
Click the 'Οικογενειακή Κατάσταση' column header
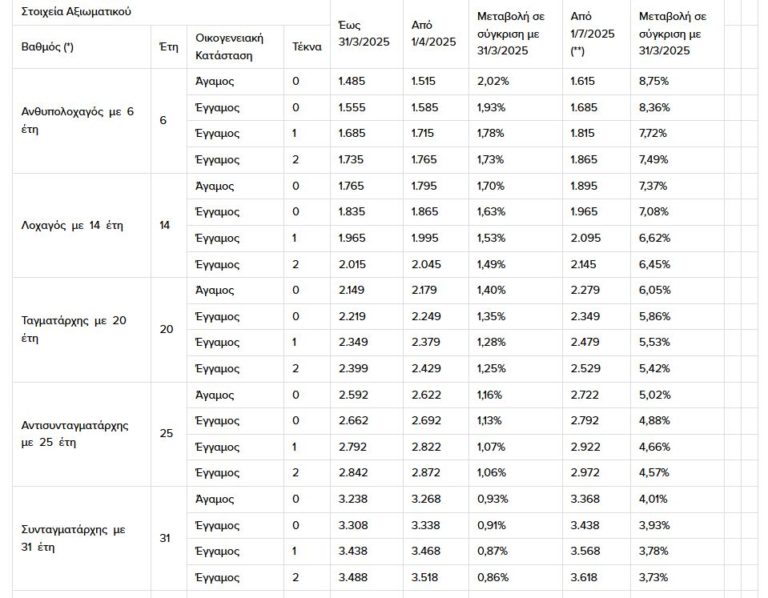229,47
